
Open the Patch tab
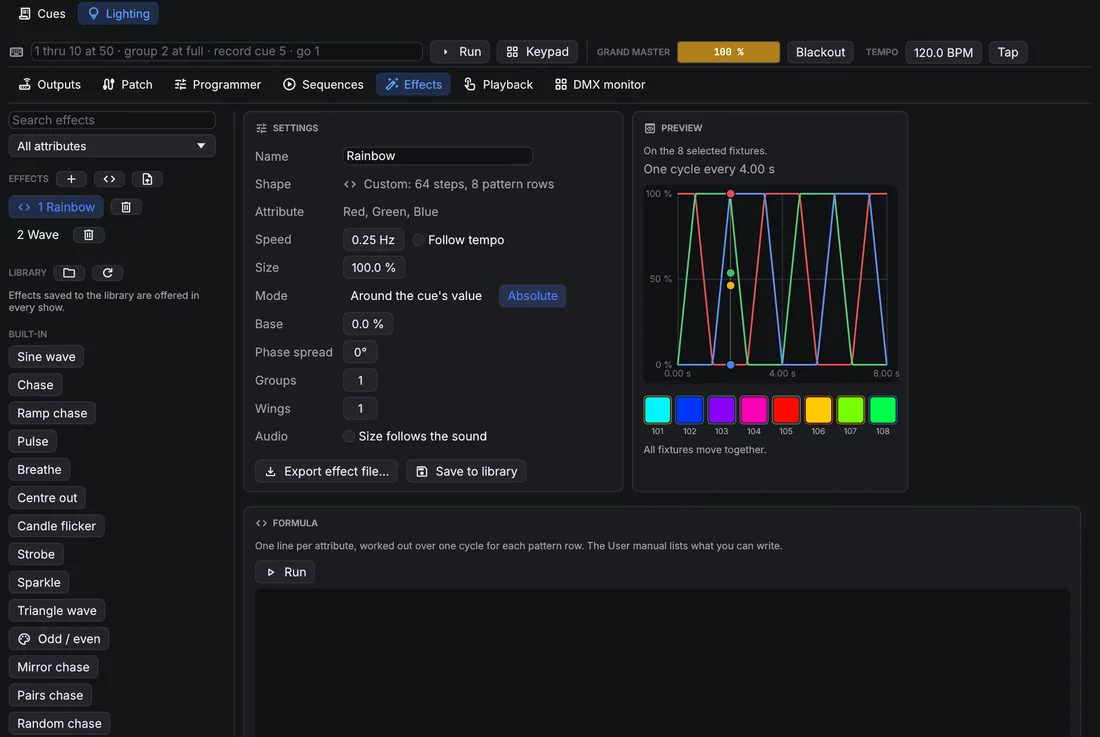[128, 84]
